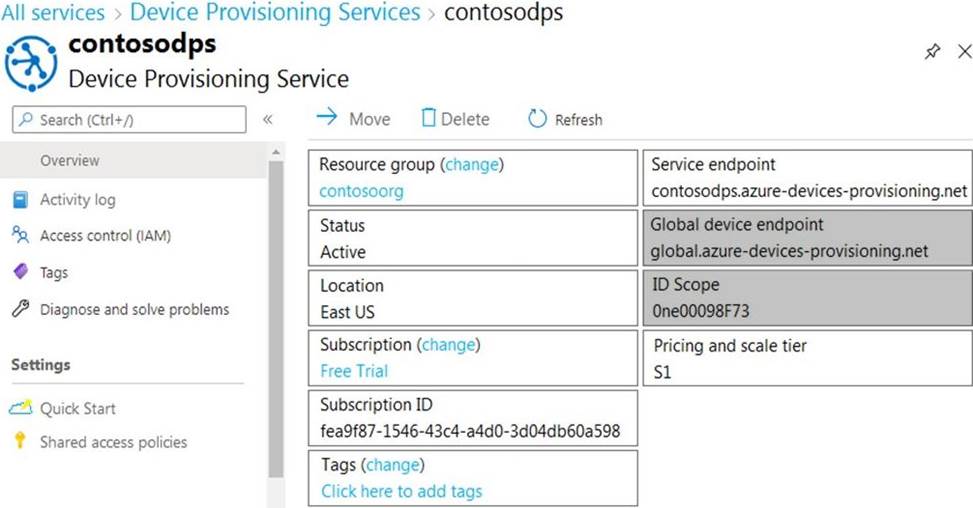
Task: Delete the contosodps service
Action: 455,119
